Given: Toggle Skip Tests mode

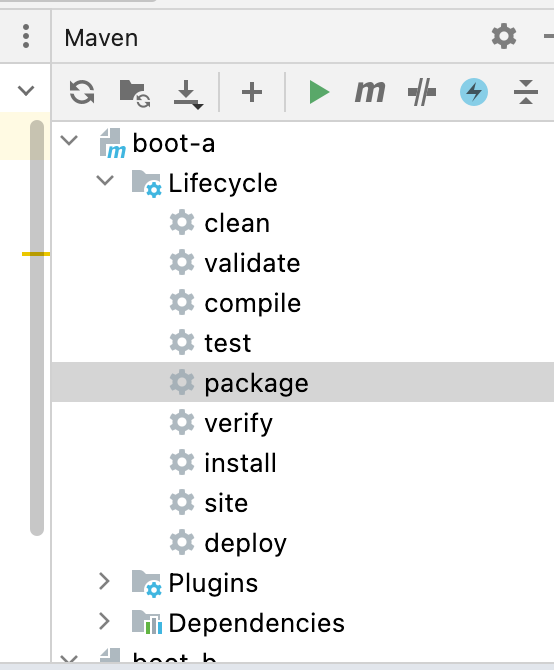Looking at the screenshot, I should (422, 92).
